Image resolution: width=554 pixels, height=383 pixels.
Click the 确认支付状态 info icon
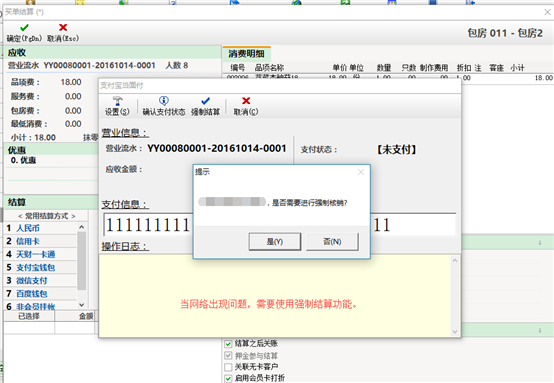coord(164,101)
